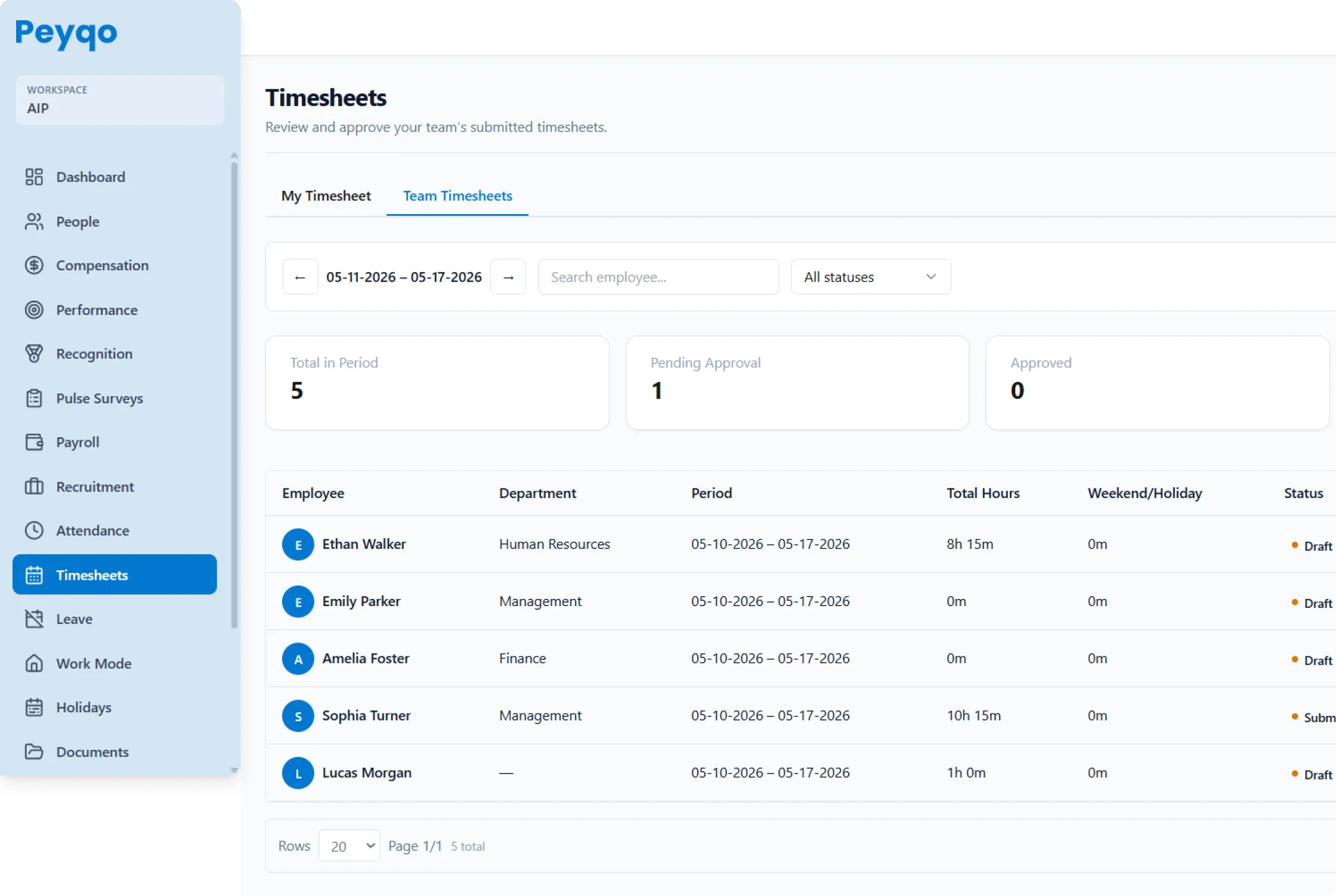
Task: Click Ethan Walker's avatar
Action: tap(298, 544)
